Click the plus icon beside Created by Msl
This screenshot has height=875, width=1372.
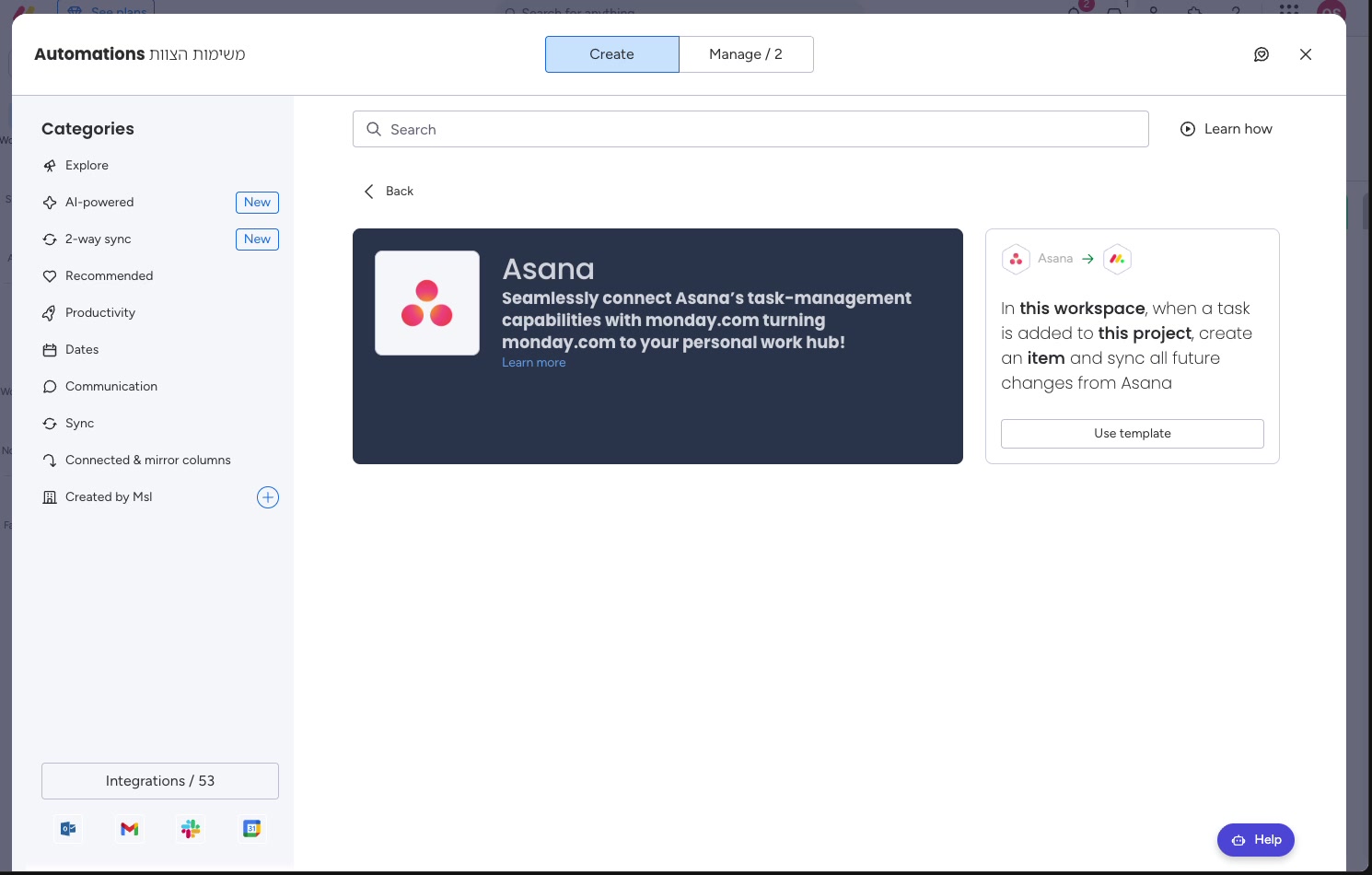[268, 497]
